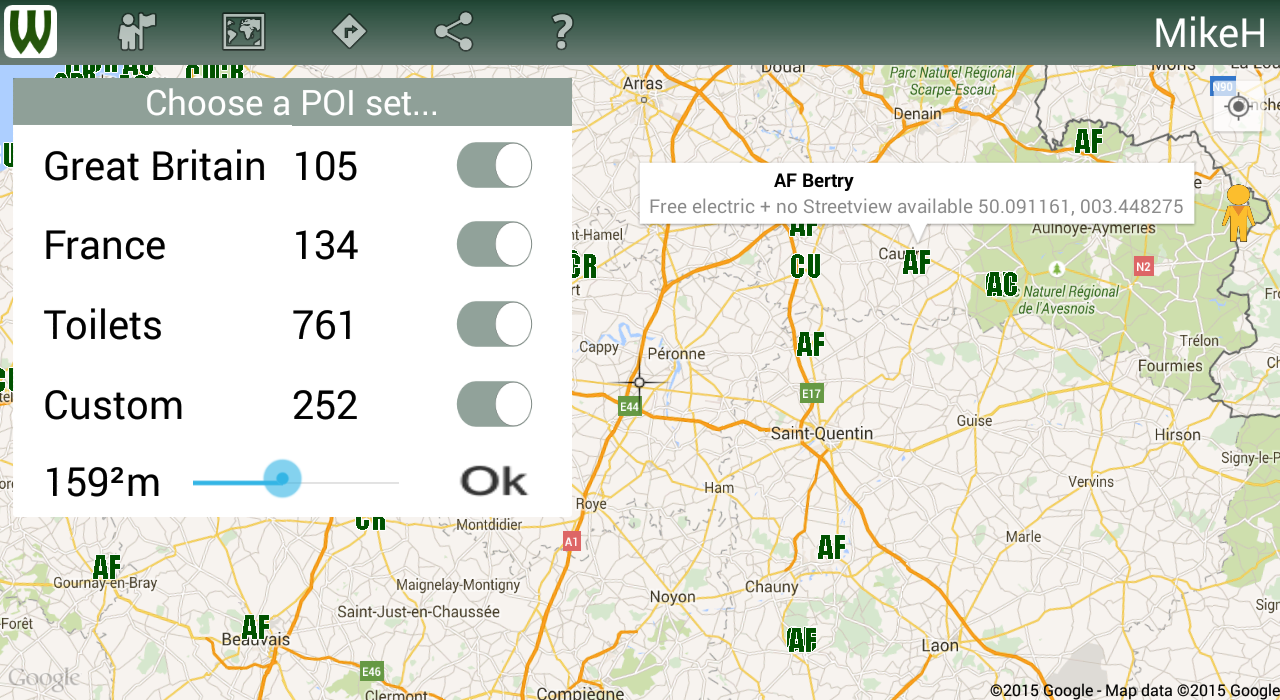Tap the share icon in top bar
The width and height of the screenshot is (1280, 700).
click(454, 32)
